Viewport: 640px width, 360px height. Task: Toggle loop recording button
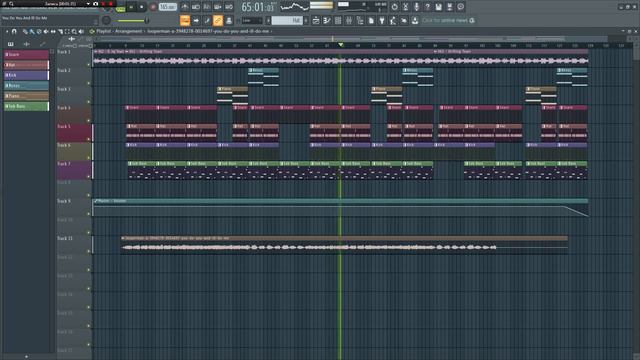coord(229,7)
